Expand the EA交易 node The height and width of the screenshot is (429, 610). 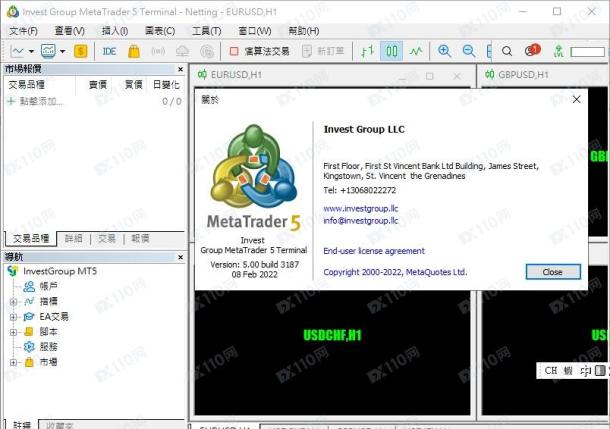click(13, 317)
